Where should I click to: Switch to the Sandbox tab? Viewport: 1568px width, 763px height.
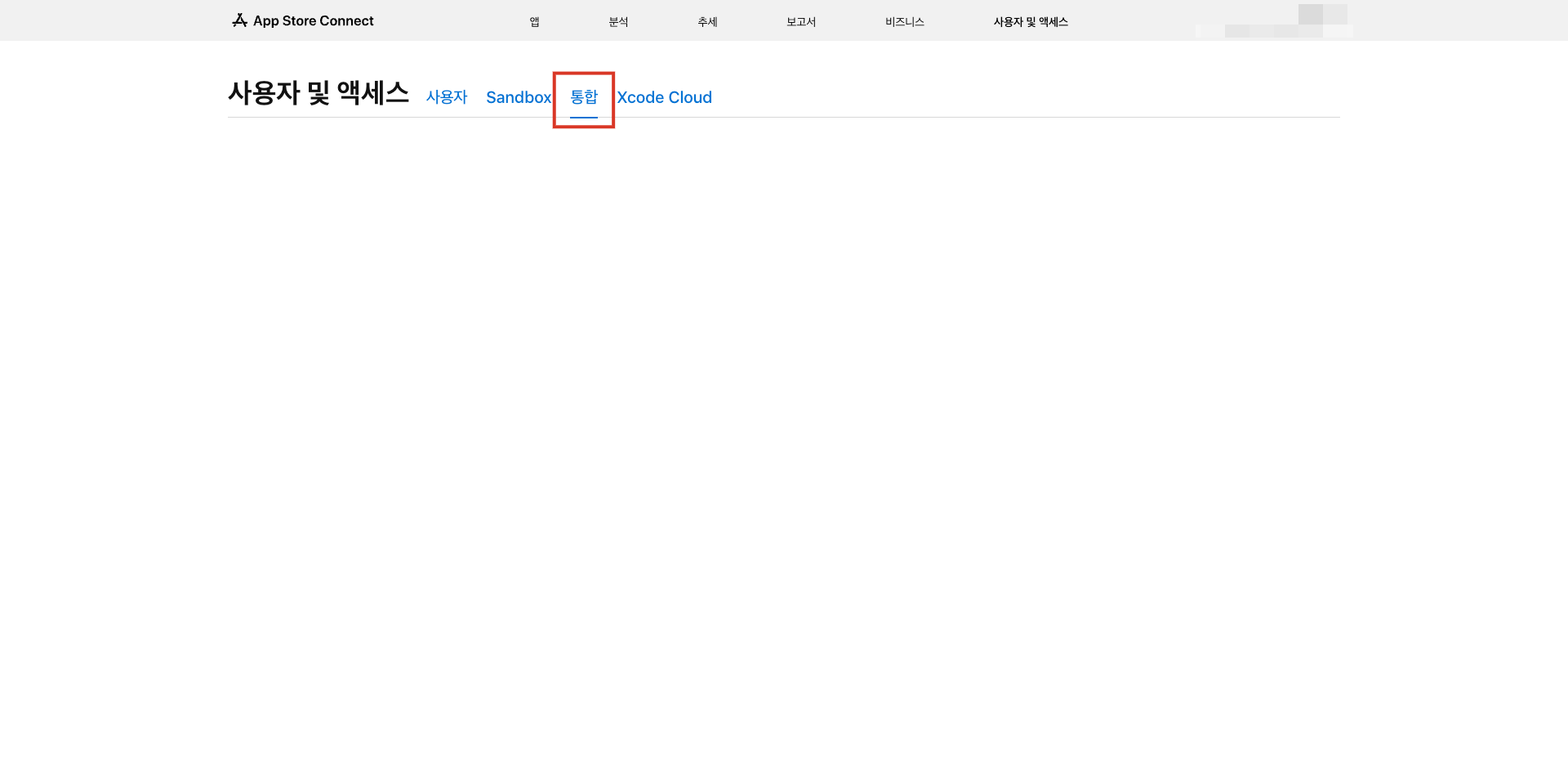click(x=519, y=97)
